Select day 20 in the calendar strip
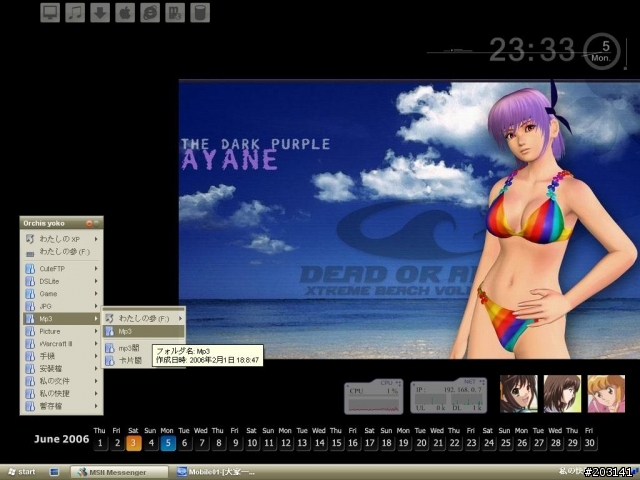This screenshot has height=480, width=640. 421,443
